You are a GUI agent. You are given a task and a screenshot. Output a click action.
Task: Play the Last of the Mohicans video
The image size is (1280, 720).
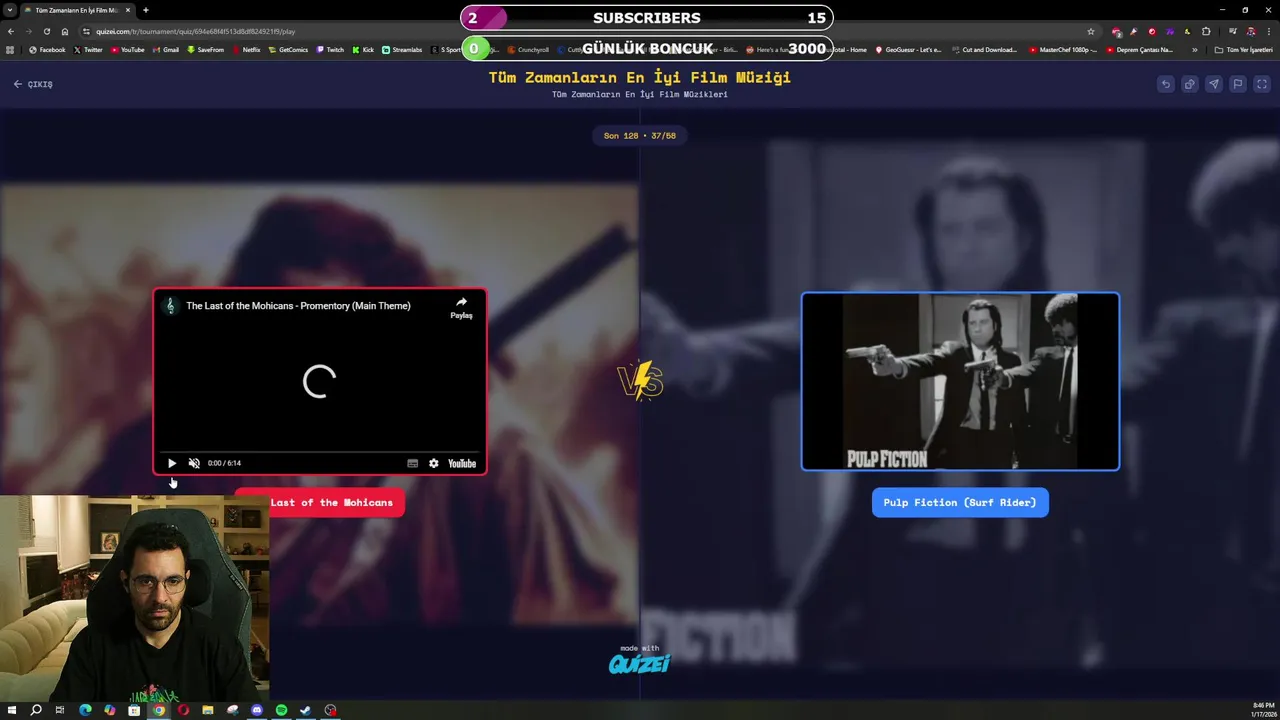click(172, 463)
